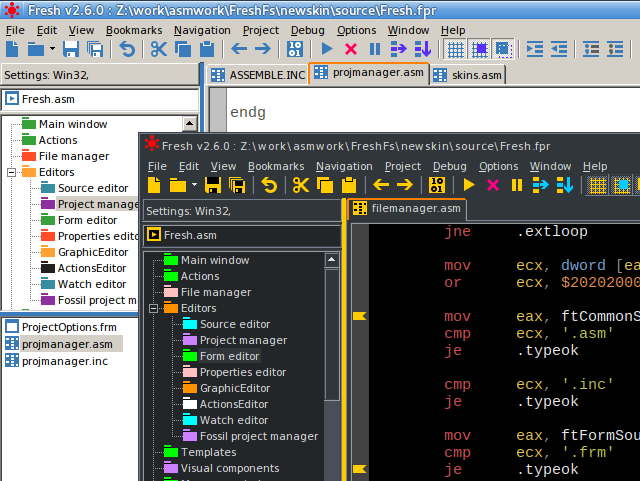Click red X stop icon in light toolbar
640x481 pixels.
click(351, 49)
